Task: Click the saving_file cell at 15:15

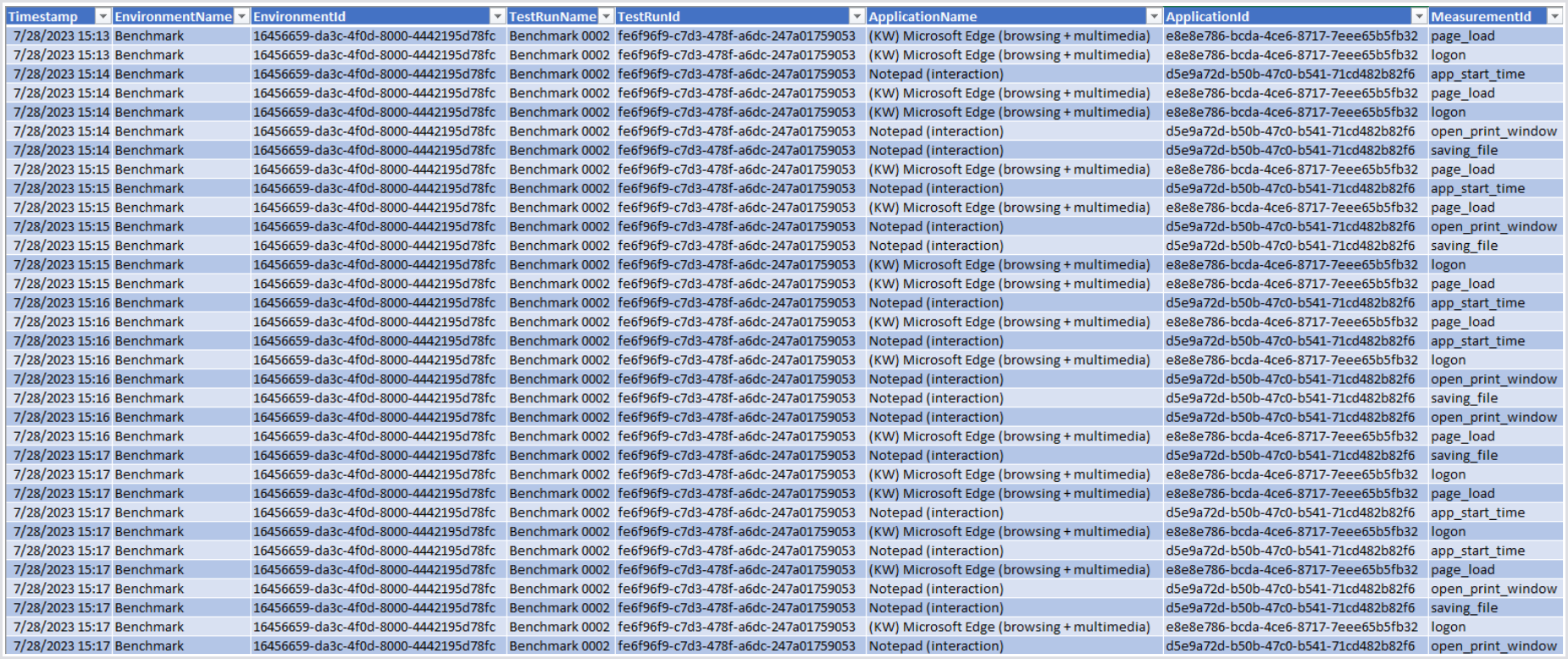Action: pyautogui.click(x=1464, y=246)
